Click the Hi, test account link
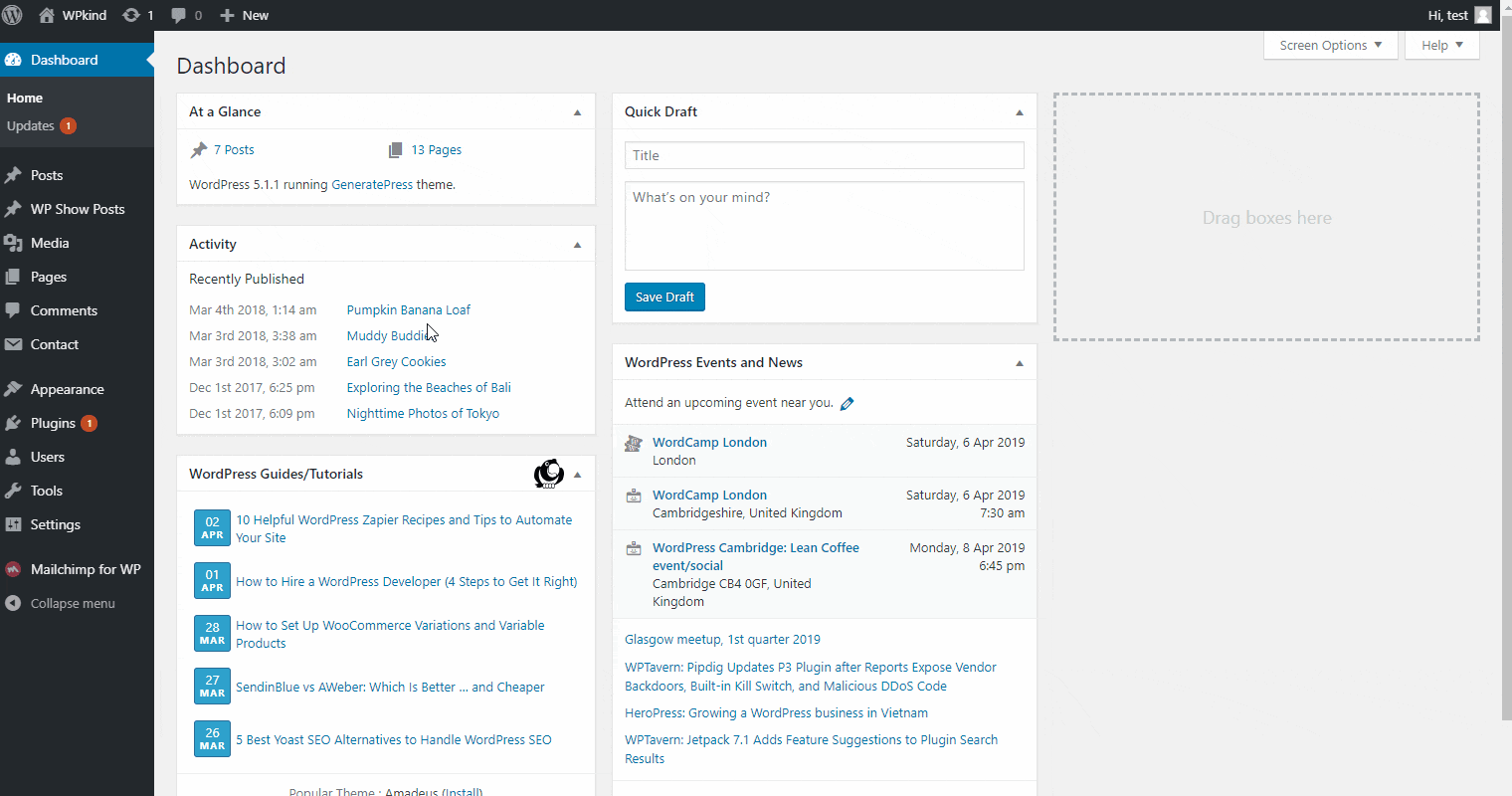This screenshot has width=1512, height=796. (x=1459, y=15)
